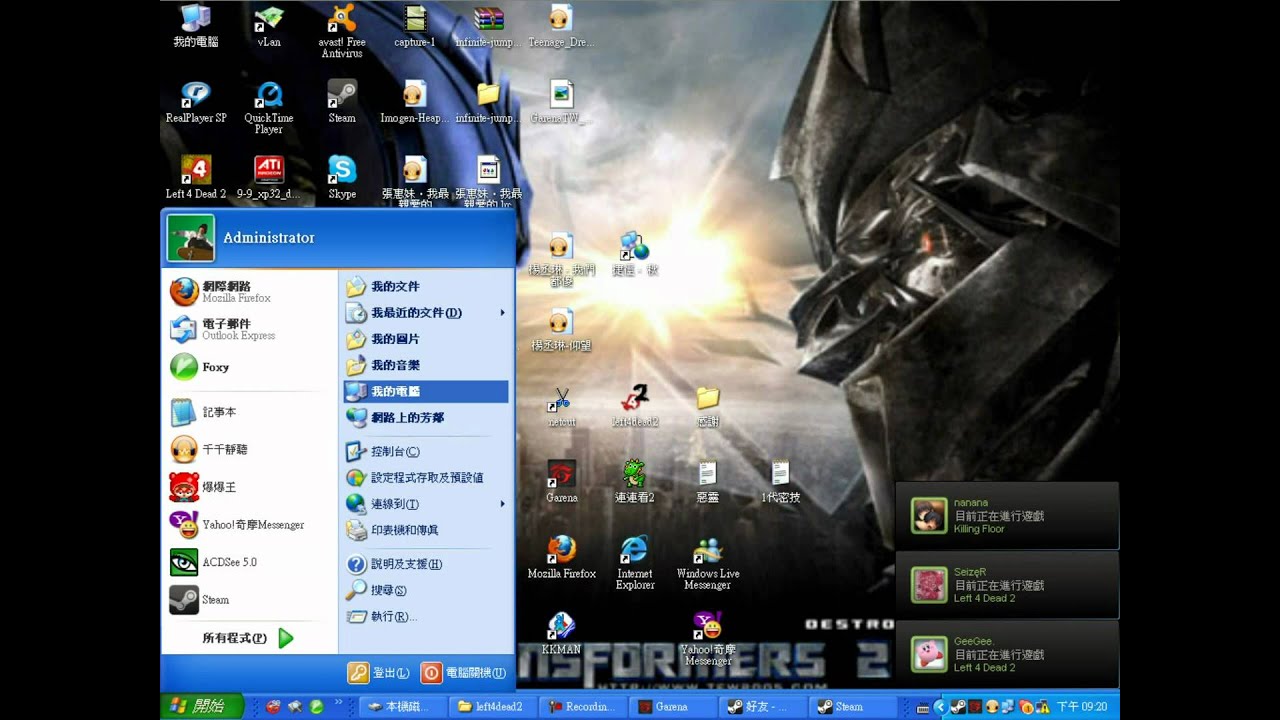Click nanana Killing Floor Steam notification
The height and width of the screenshot is (720, 1280).
coord(1006,515)
